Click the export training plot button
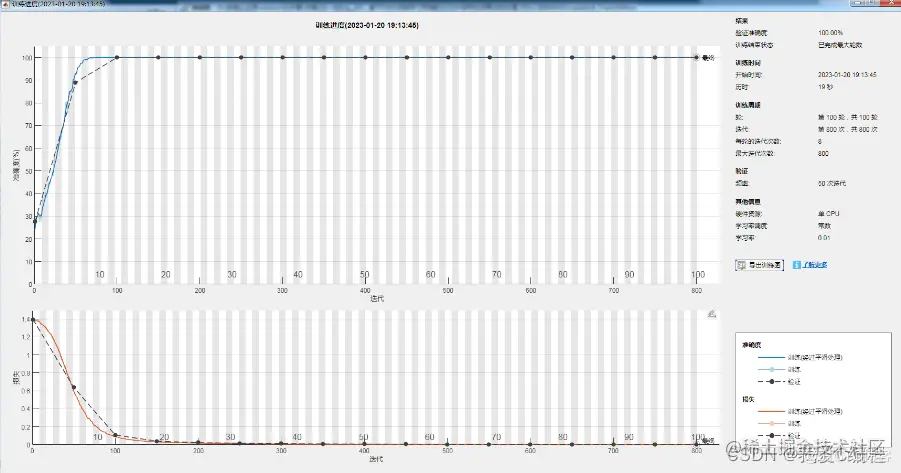This screenshot has height=473, width=901. tap(759, 265)
